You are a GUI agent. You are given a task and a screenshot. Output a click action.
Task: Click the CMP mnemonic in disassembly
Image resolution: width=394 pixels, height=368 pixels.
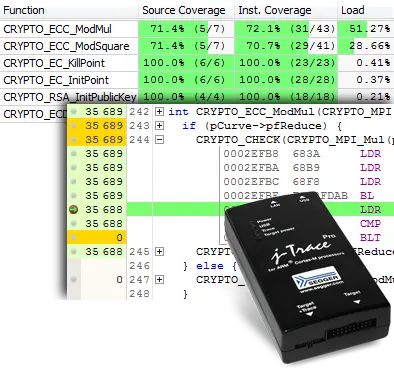click(x=370, y=224)
